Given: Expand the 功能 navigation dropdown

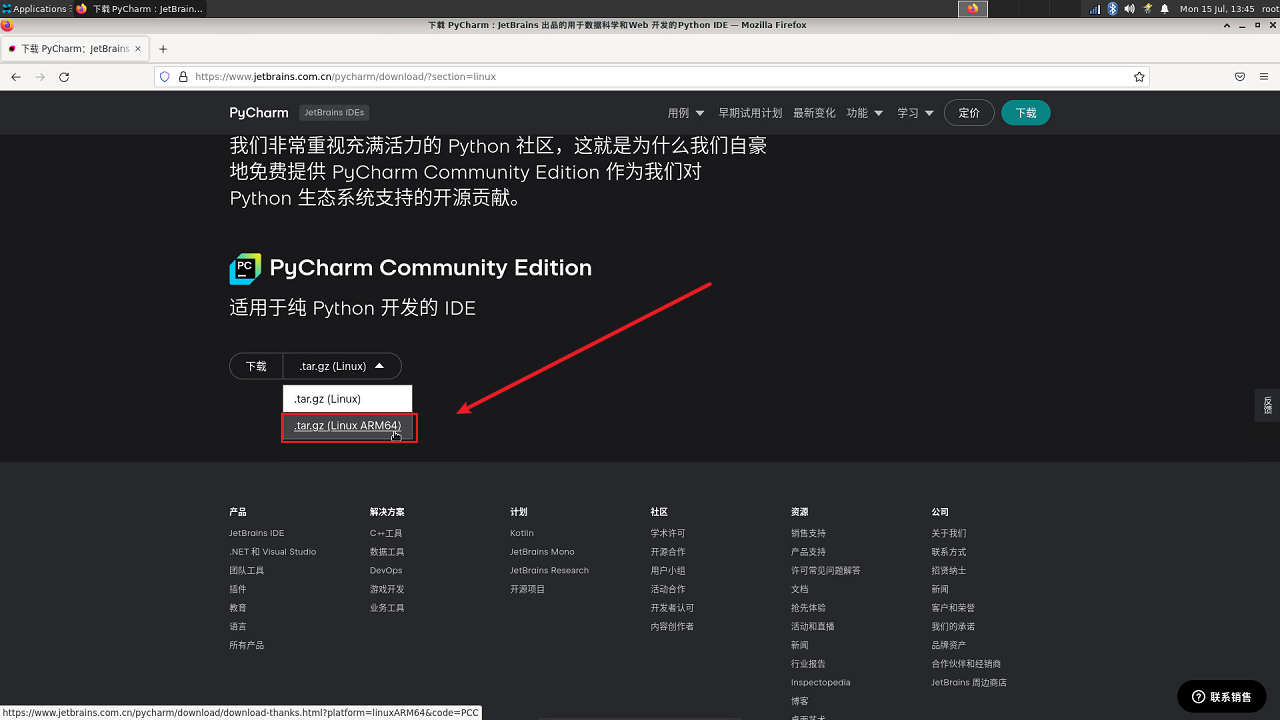Looking at the screenshot, I should click(x=864, y=113).
